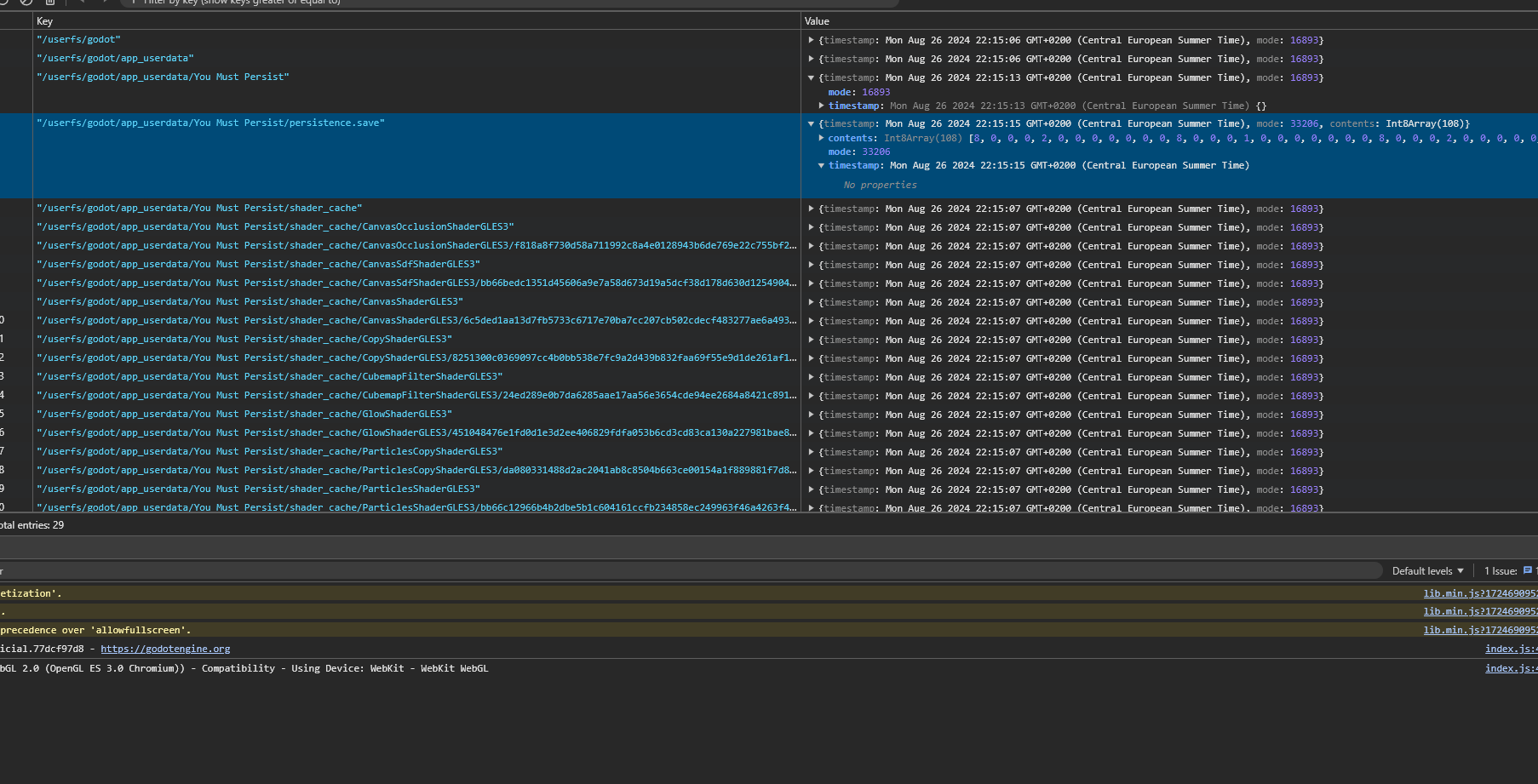Expand value of ParticlesCopyShaderGLES3 folder row
The width and height of the screenshot is (1538, 784).
[811, 452]
